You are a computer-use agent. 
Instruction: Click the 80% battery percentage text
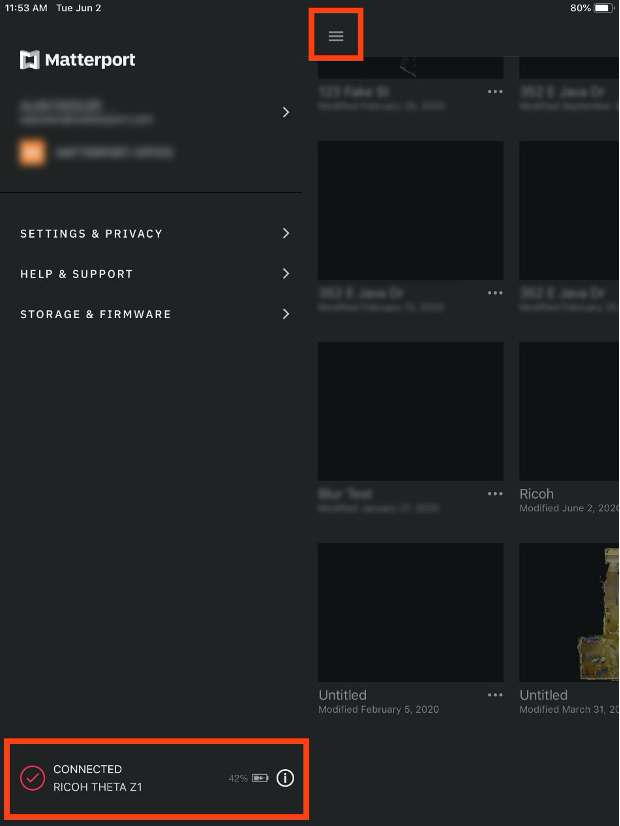tap(580, 8)
